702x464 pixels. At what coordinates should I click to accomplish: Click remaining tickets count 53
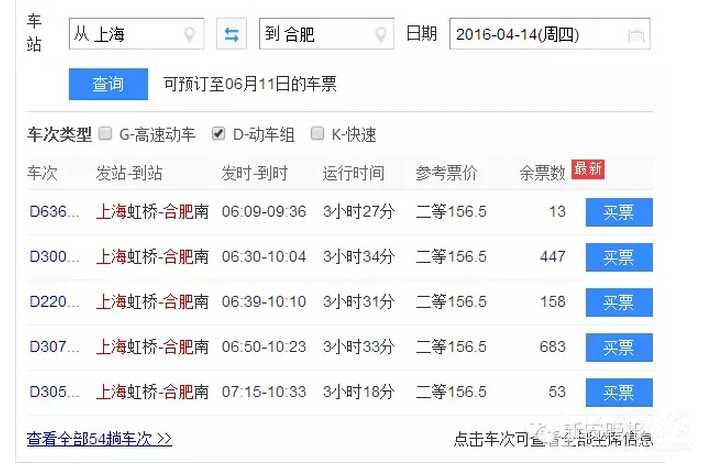pos(557,392)
